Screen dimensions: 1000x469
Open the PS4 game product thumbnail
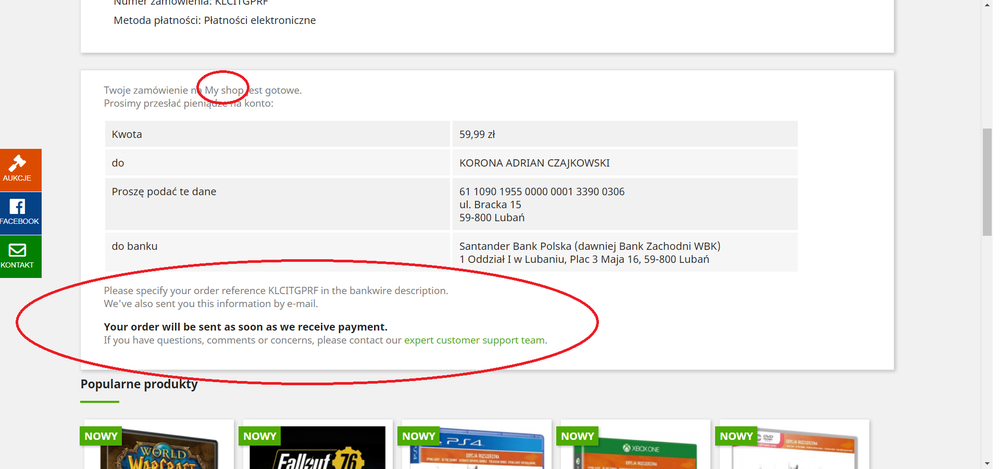(x=476, y=447)
